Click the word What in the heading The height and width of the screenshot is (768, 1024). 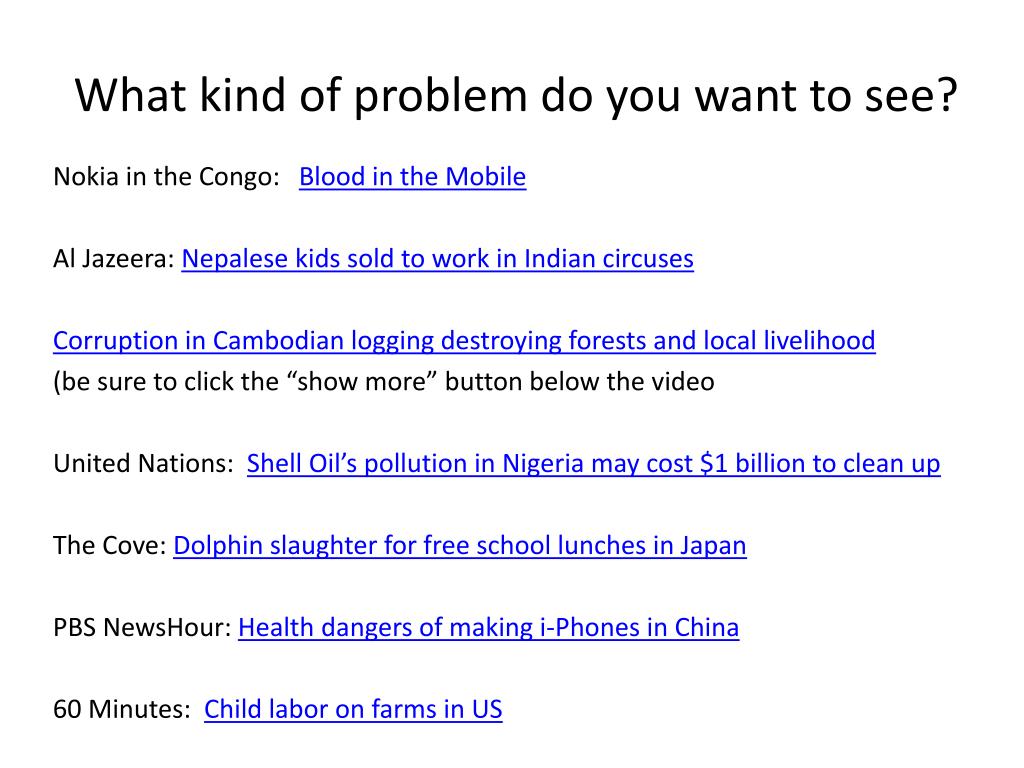(x=131, y=95)
